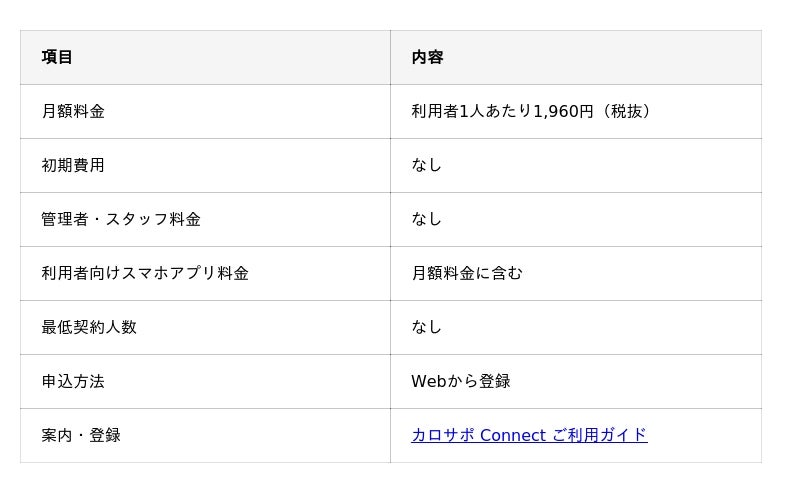The width and height of the screenshot is (800, 493).
Task: Select the 管理者・スタッフ料金 label
Action: (121, 219)
